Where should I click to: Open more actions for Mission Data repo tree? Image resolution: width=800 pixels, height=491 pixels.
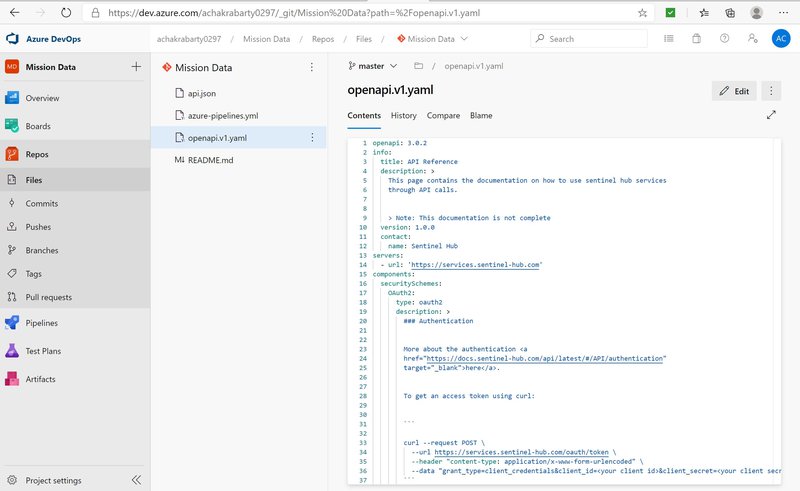[x=312, y=67]
